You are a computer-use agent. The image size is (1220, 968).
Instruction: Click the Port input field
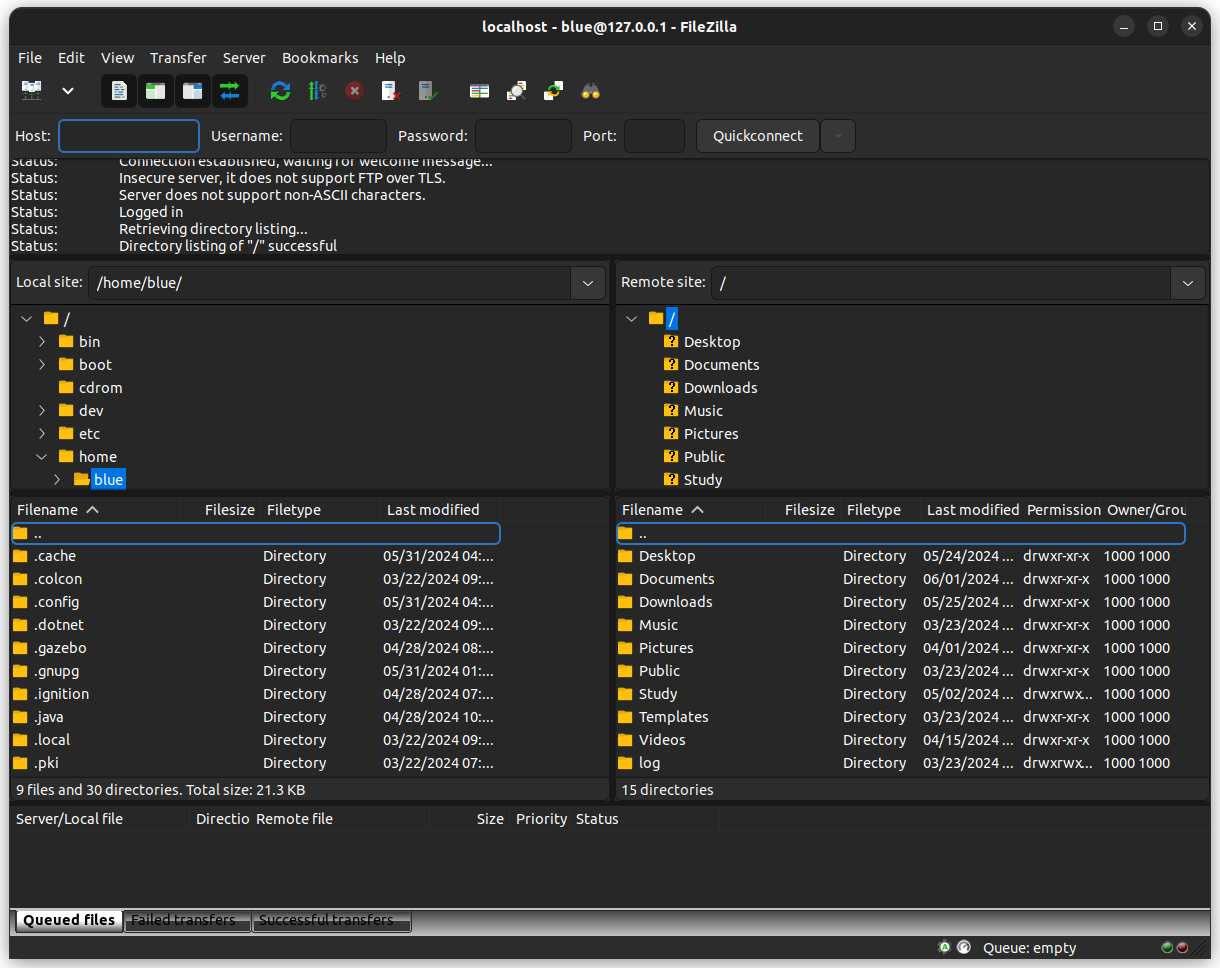pos(654,136)
